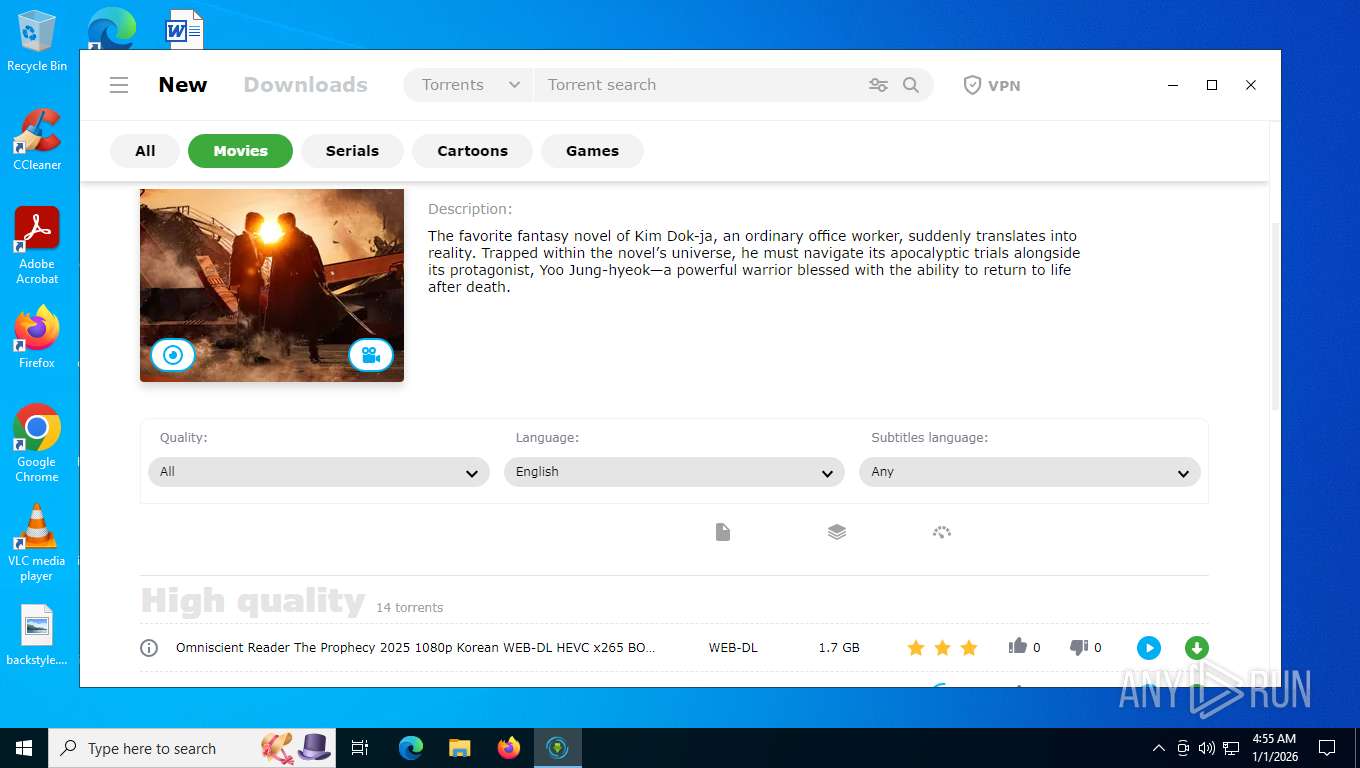Switch to the Downloads tab
Screen dimensions: 1360x768
[306, 85]
